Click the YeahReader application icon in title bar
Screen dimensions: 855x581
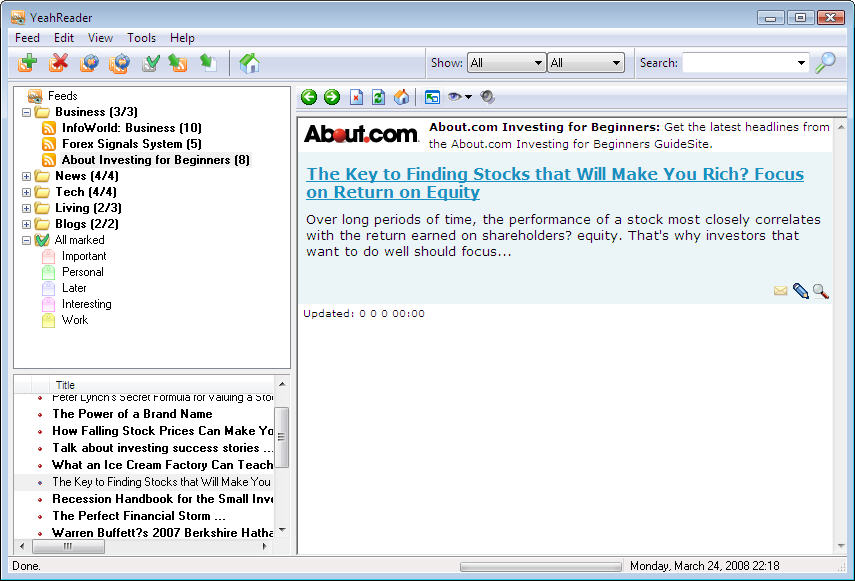18,17
